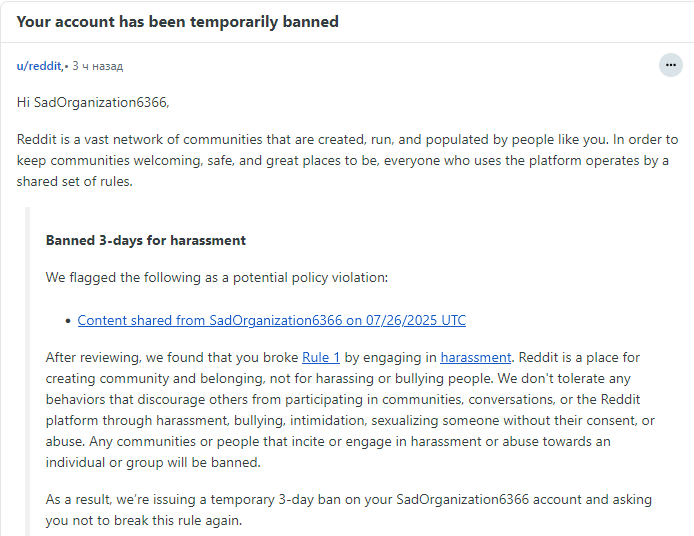Open the Rule 1 link
The height and width of the screenshot is (536, 694).
point(321,357)
